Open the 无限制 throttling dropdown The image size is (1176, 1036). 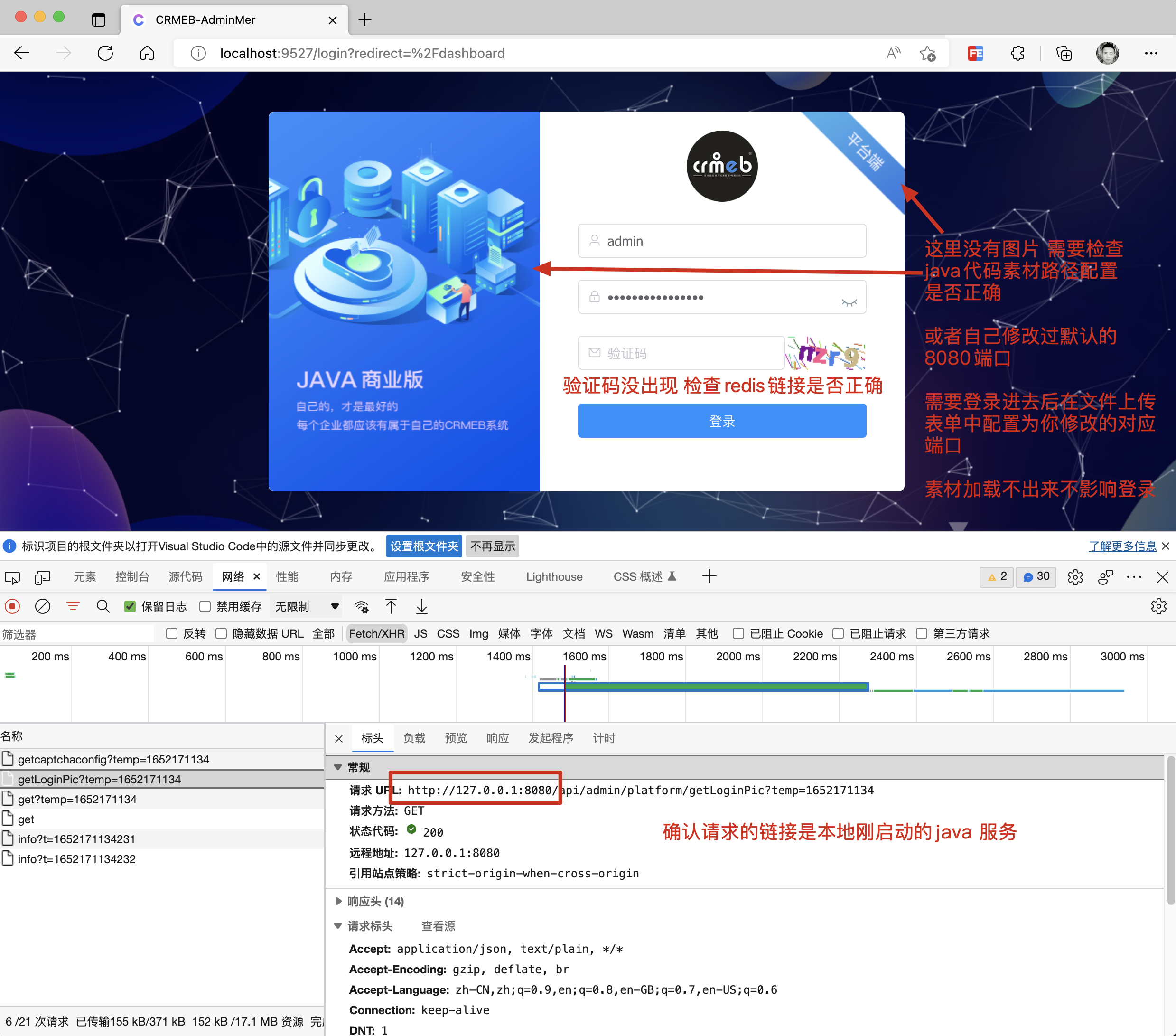point(306,607)
